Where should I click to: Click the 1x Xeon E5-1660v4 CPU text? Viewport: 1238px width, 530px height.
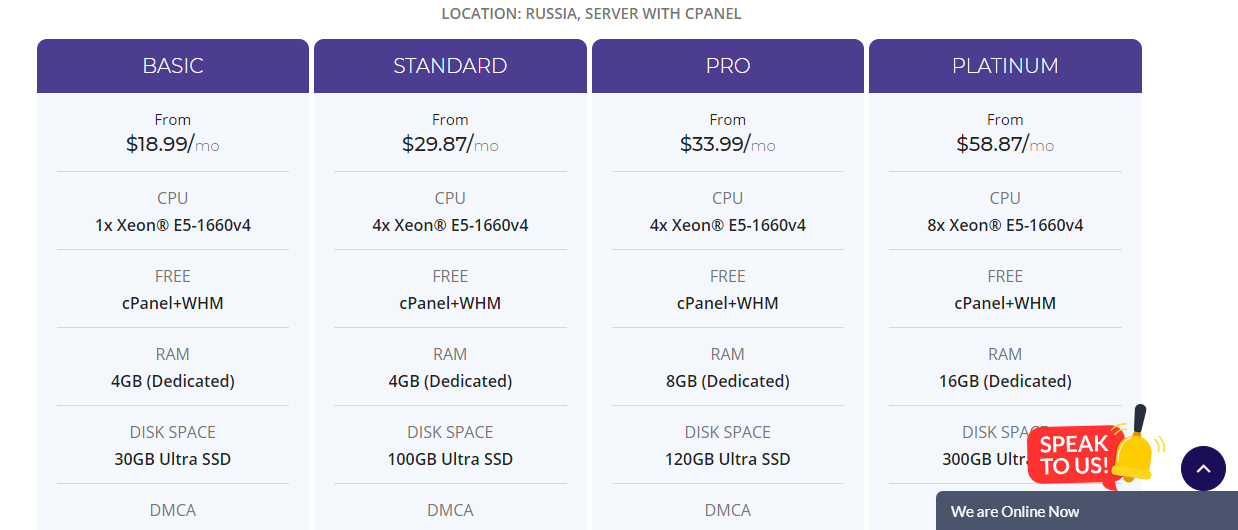coord(173,225)
